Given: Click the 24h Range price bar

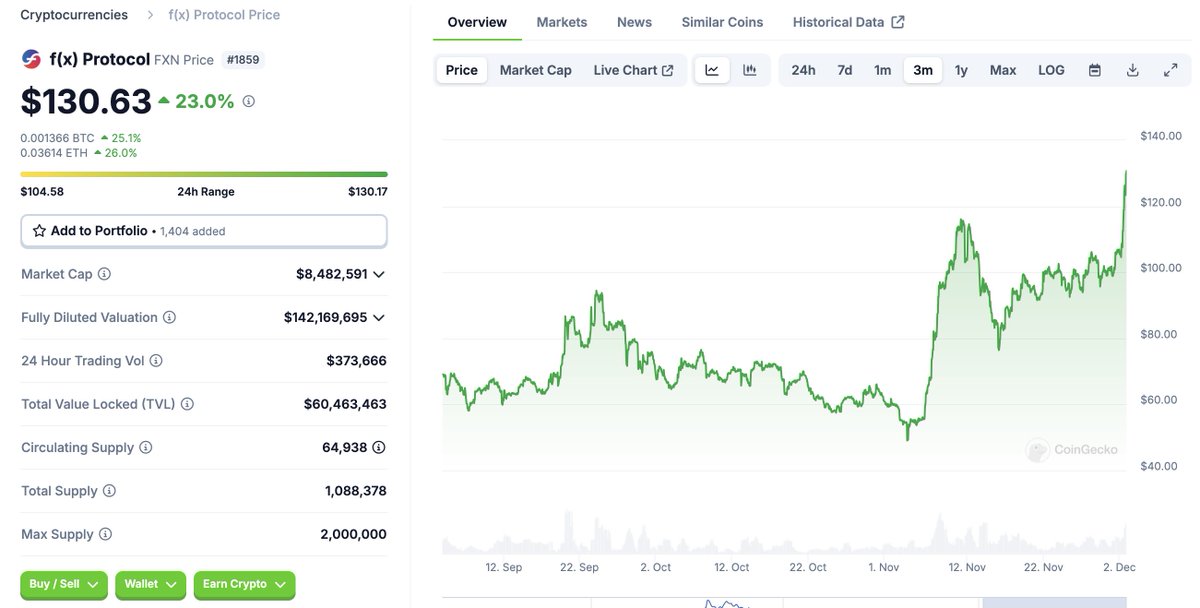Looking at the screenshot, I should pos(204,175).
